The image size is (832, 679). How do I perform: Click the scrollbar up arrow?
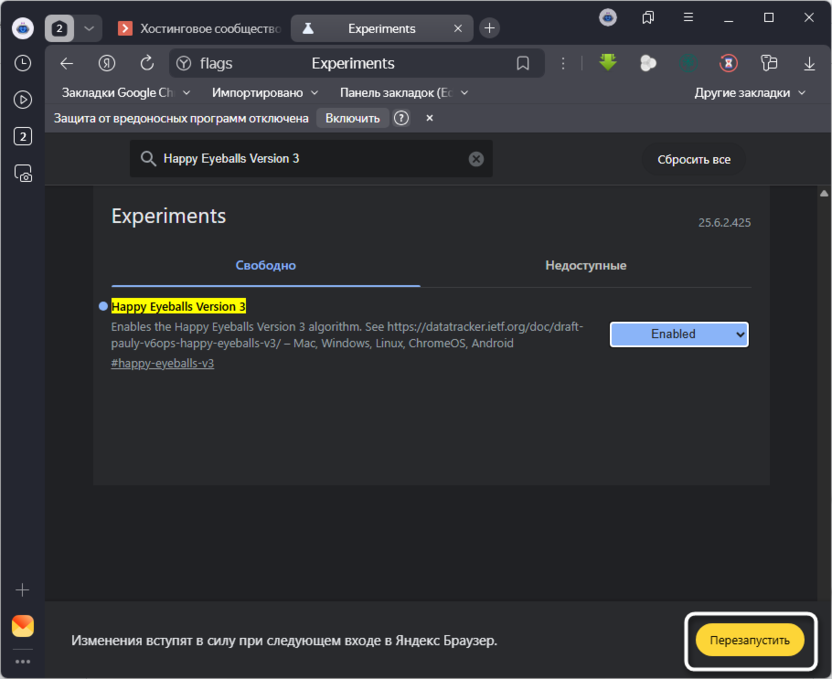(824, 194)
